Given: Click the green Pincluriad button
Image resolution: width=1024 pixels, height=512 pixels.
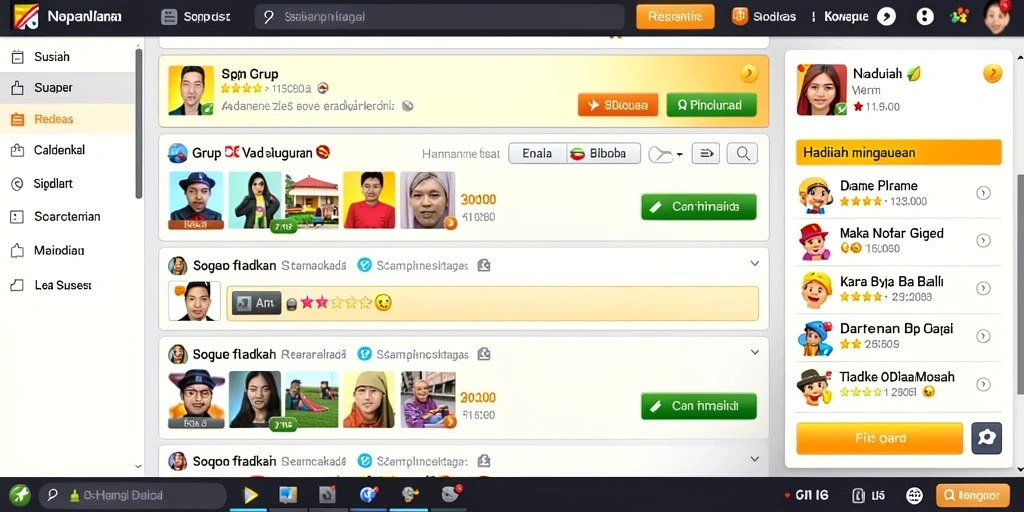Looking at the screenshot, I should (x=711, y=105).
